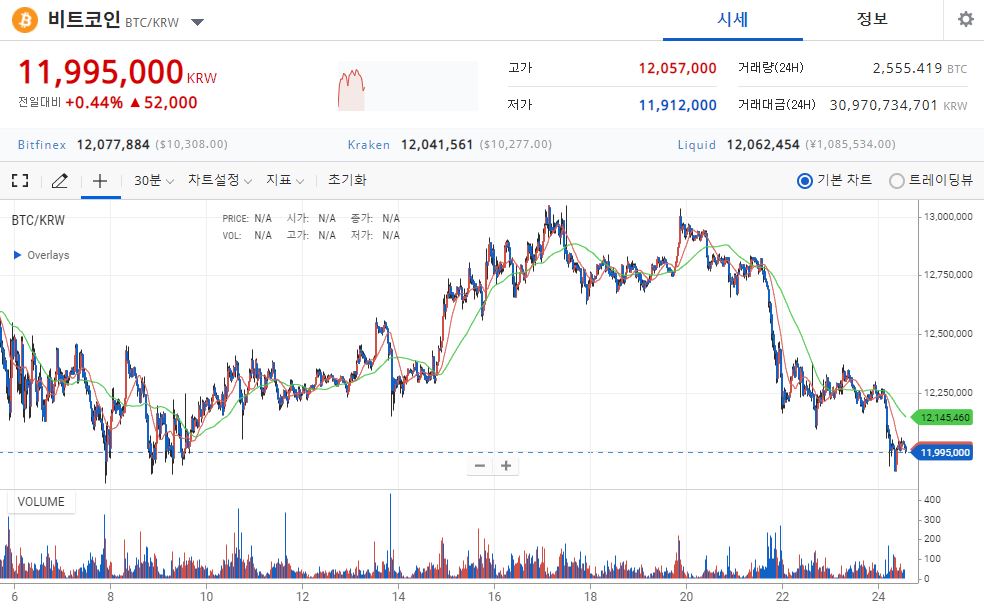
Task: Click the VOLUME panel label
Action: pos(40,501)
